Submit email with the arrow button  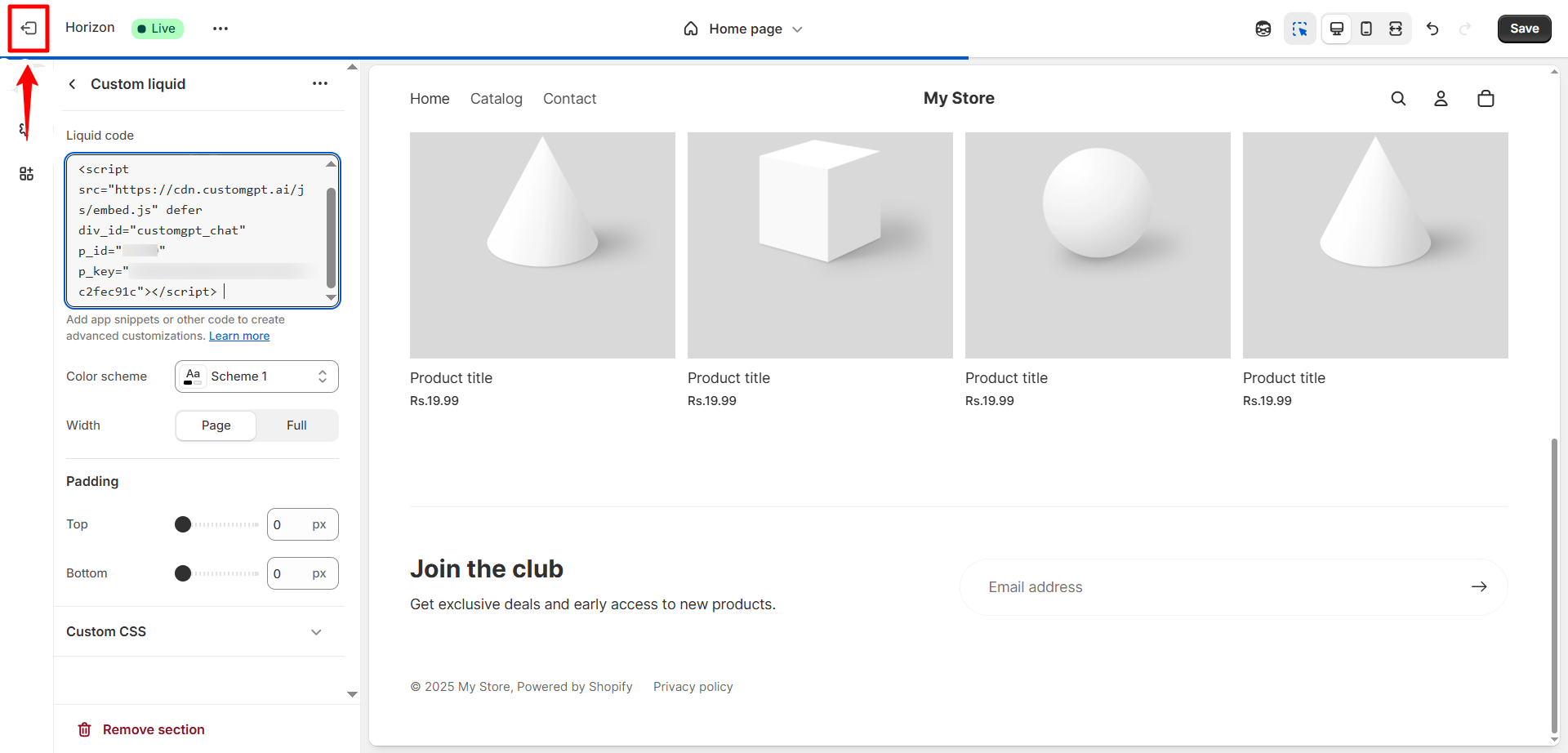(1479, 587)
